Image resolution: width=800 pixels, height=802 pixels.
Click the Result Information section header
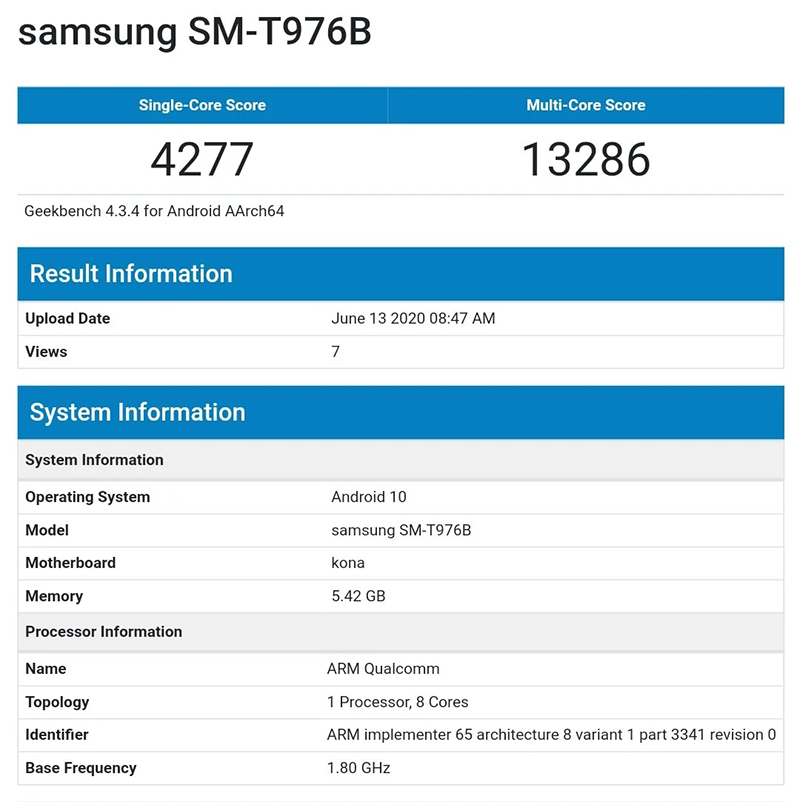401,274
